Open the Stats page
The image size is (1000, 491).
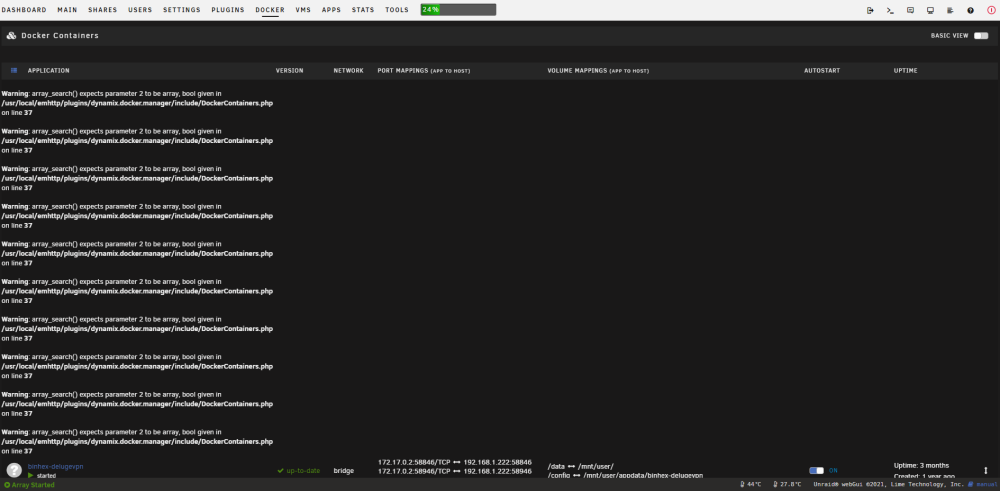coord(363,10)
